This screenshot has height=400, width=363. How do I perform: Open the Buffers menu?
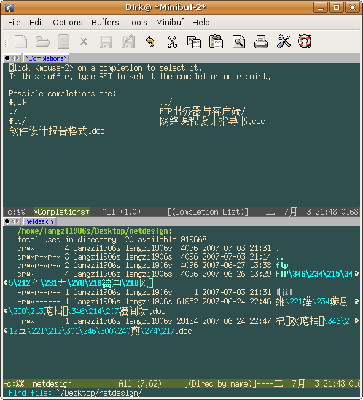[x=105, y=22]
